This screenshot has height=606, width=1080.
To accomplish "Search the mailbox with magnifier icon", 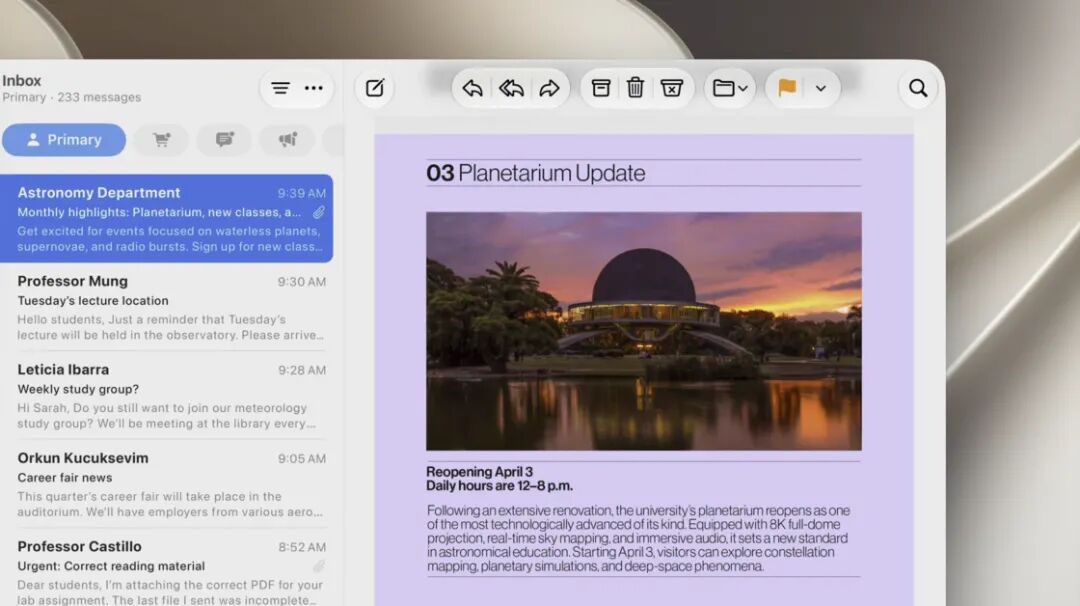I will point(918,88).
